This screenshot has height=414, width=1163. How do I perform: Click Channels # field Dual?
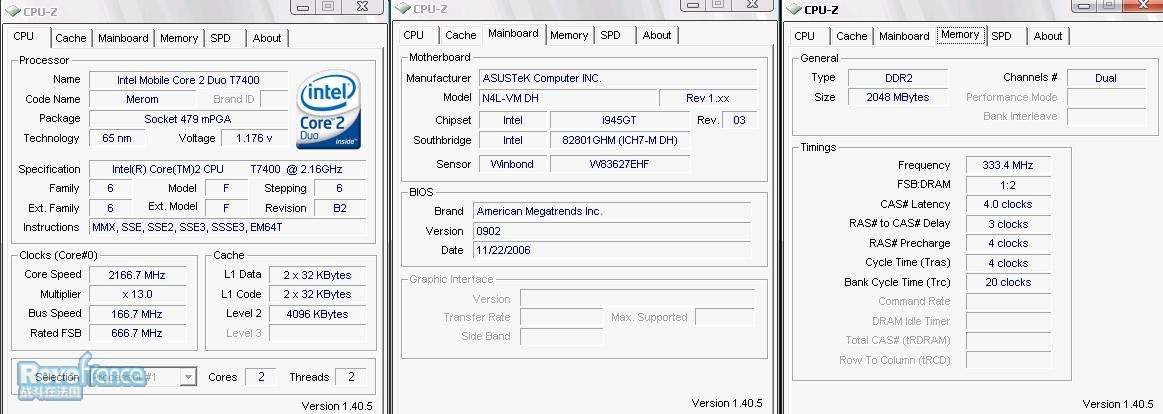[1105, 78]
